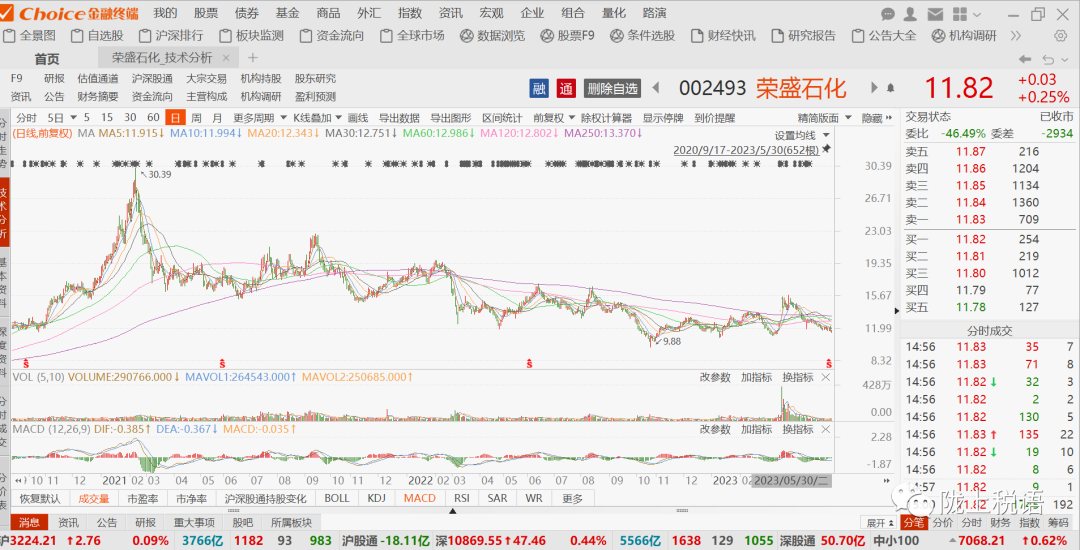Close the MACD indicator panel
Screen dimensions: 1080x550
point(826,429)
